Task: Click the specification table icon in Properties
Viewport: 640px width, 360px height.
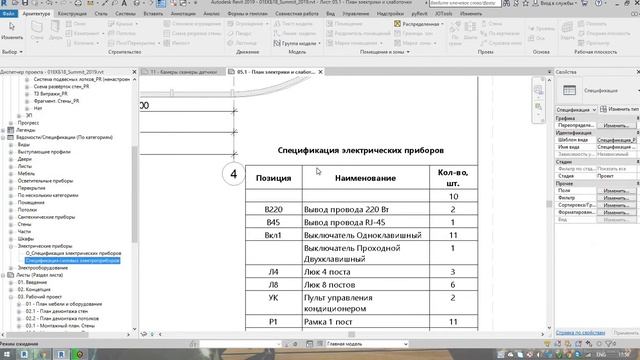Action: point(569,90)
